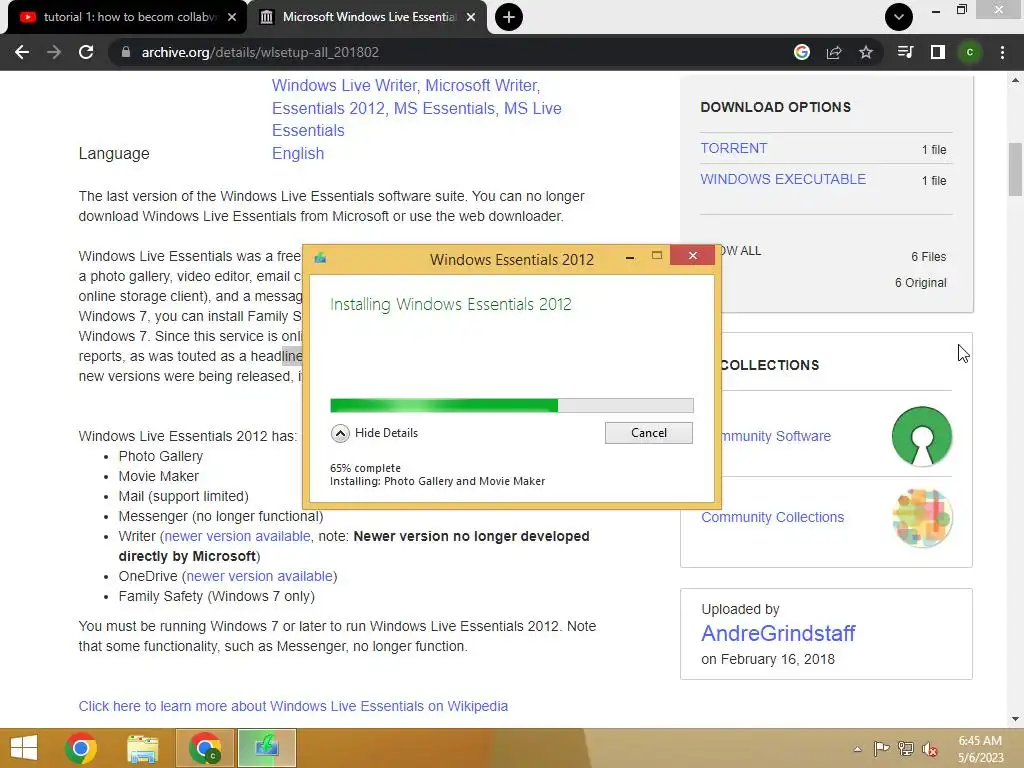Open Writer newer version available link
The width and height of the screenshot is (1024, 768).
237,536
